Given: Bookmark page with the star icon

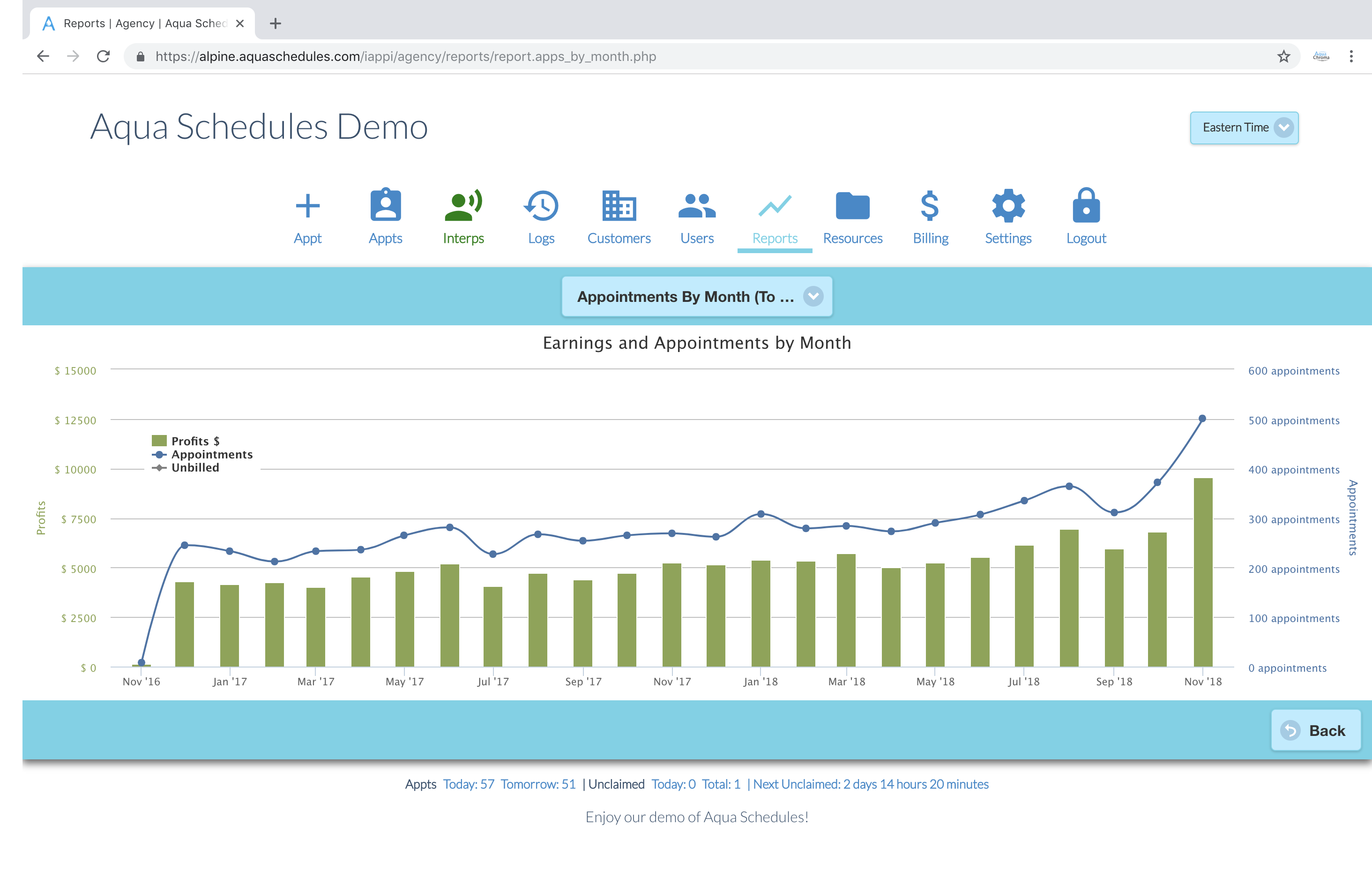Looking at the screenshot, I should tap(1283, 56).
